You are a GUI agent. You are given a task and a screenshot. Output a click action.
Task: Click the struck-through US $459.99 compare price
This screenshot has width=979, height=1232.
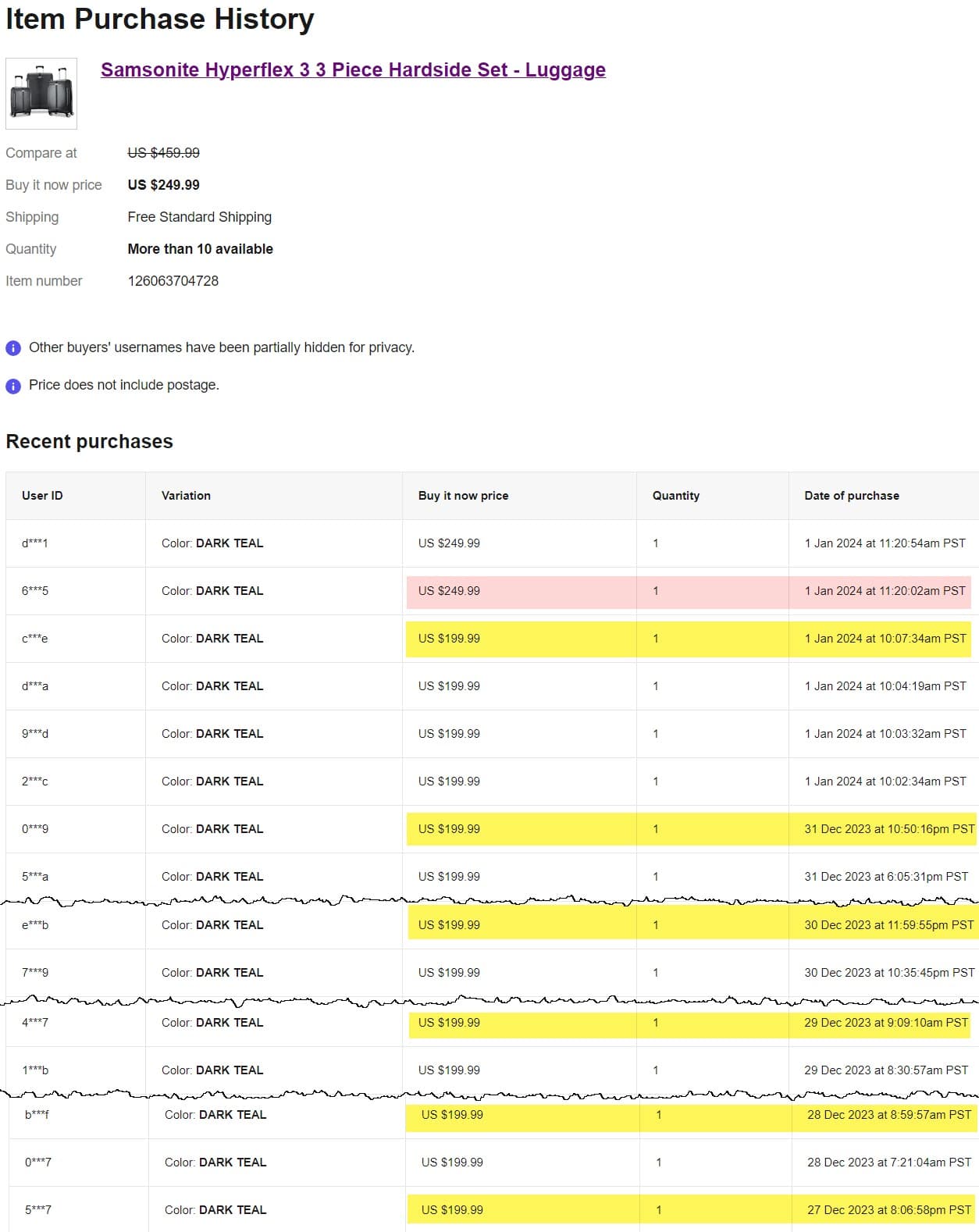[x=163, y=153]
